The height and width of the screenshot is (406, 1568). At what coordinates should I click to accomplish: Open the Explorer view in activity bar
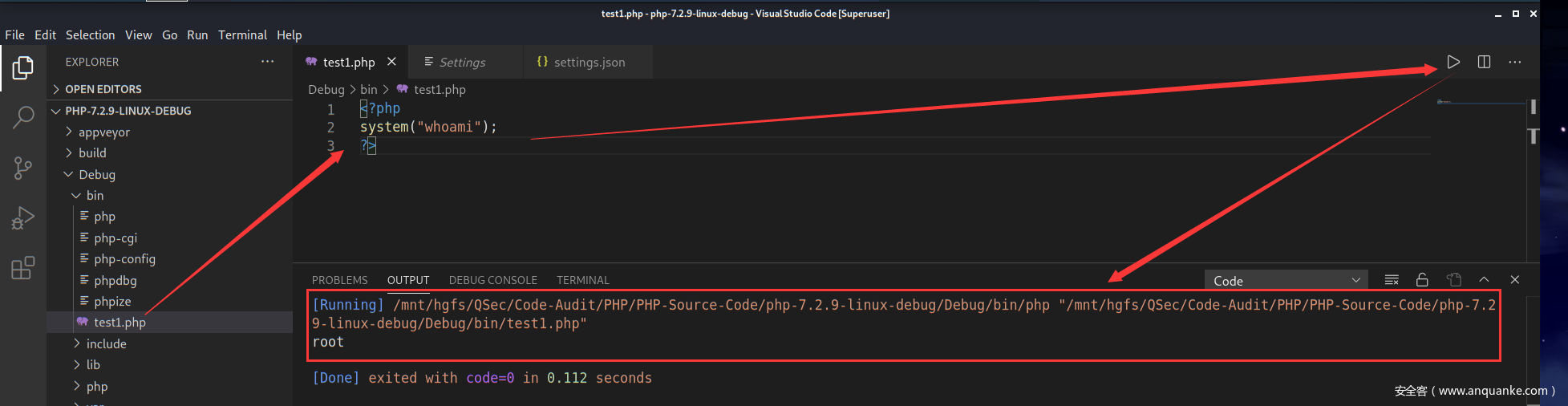pyautogui.click(x=23, y=68)
